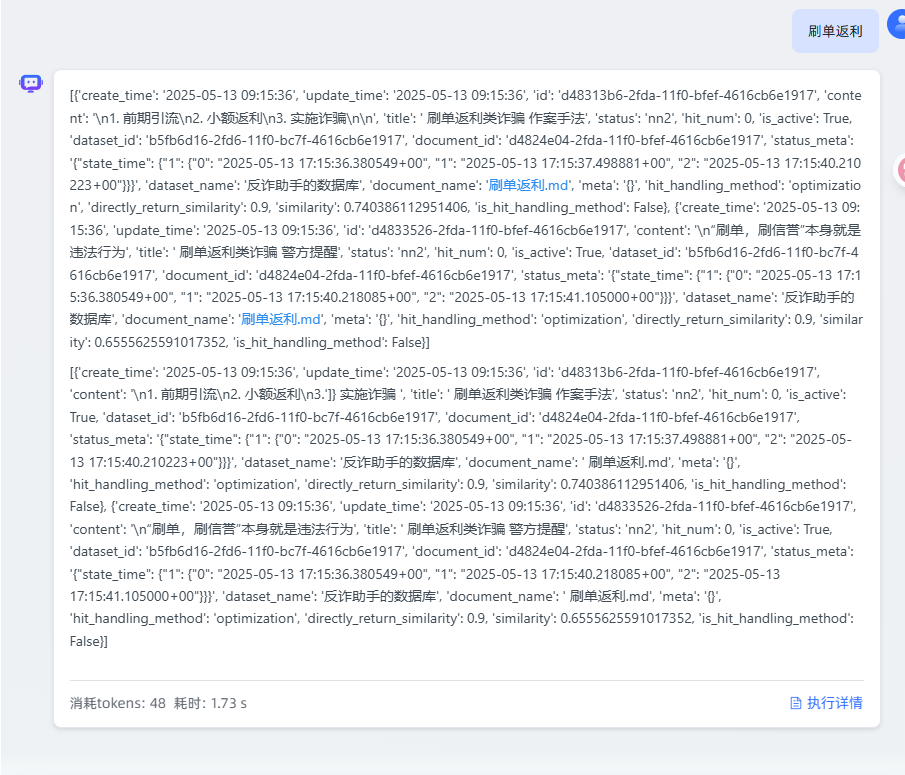Click the 耗时: 1.73 s text
The width and height of the screenshot is (905, 775).
211,703
